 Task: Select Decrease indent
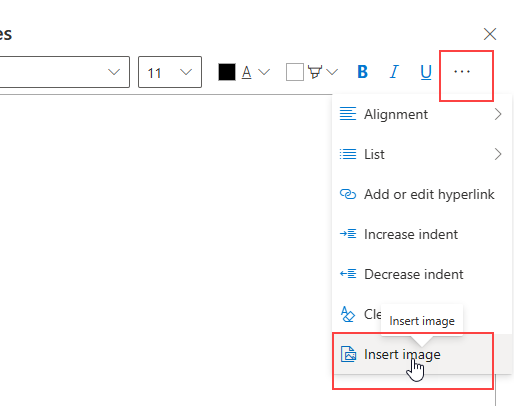pos(422,274)
